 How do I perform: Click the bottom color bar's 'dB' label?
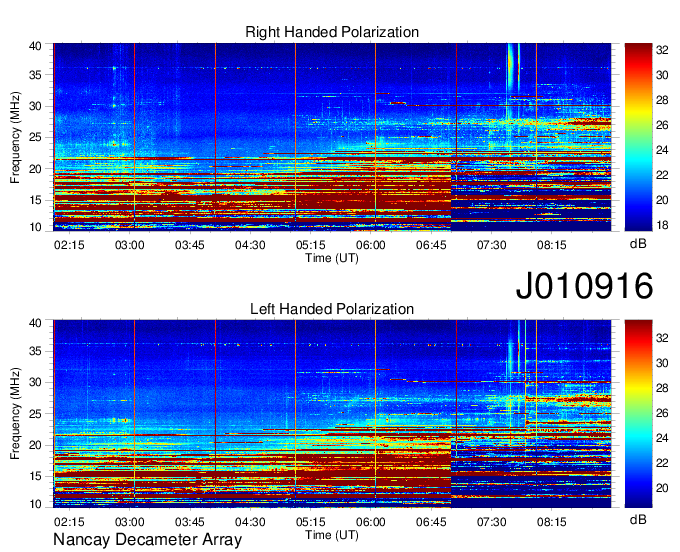pos(638,519)
